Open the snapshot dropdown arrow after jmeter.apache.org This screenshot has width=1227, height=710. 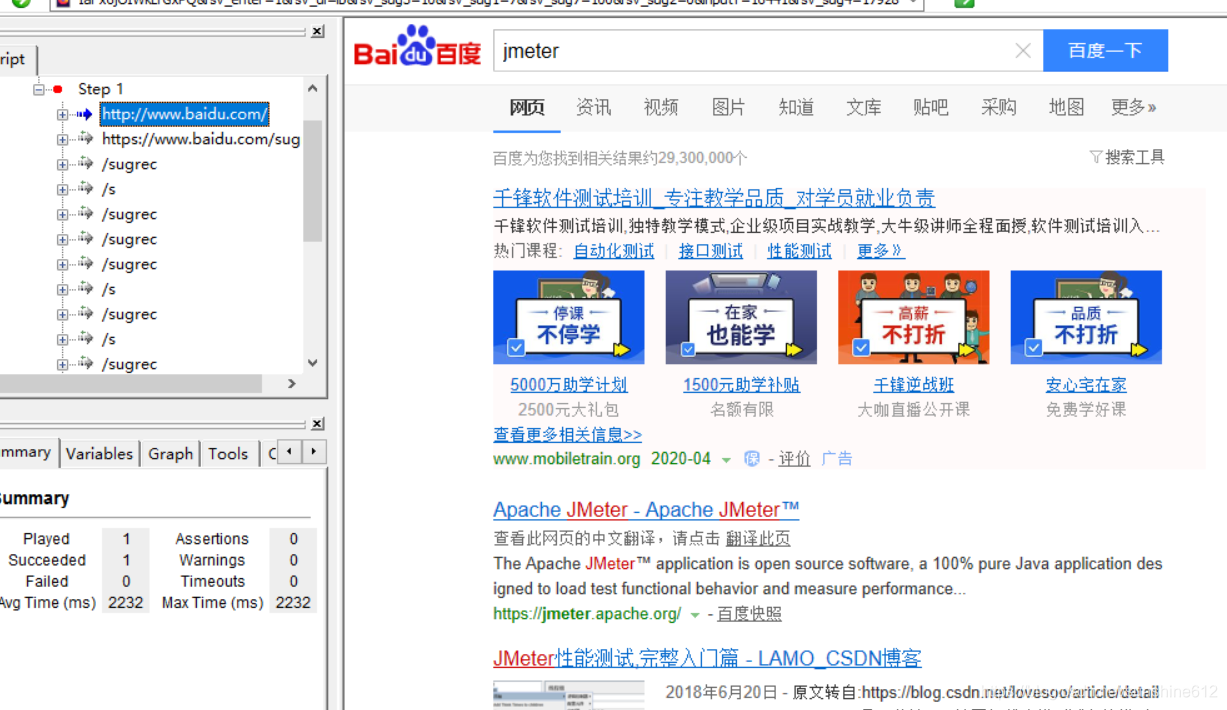point(694,614)
